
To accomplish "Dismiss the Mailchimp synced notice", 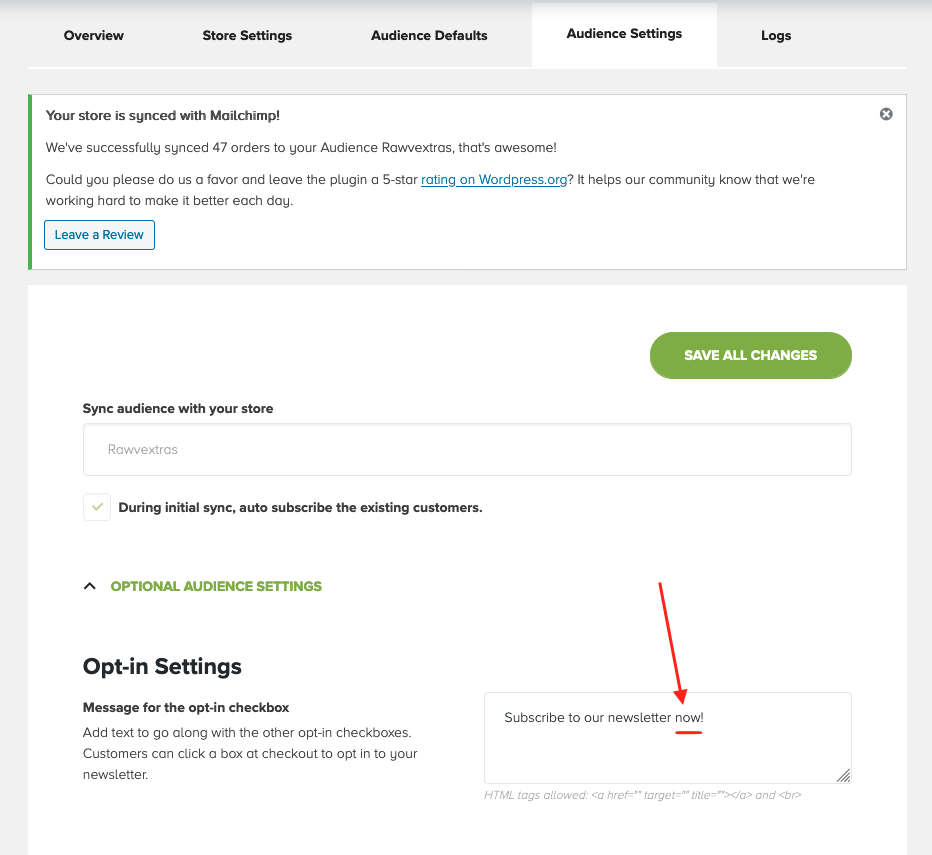I will click(x=886, y=115).
